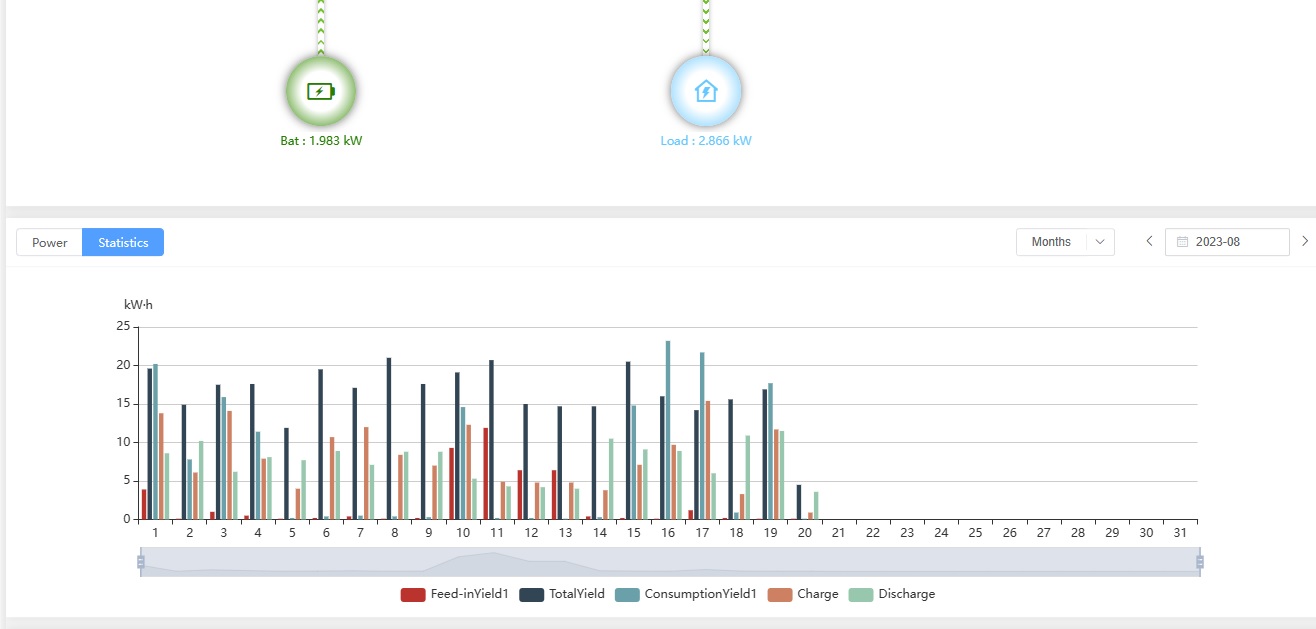
Task: Click the Load : 2.866 kW label
Action: click(x=706, y=141)
